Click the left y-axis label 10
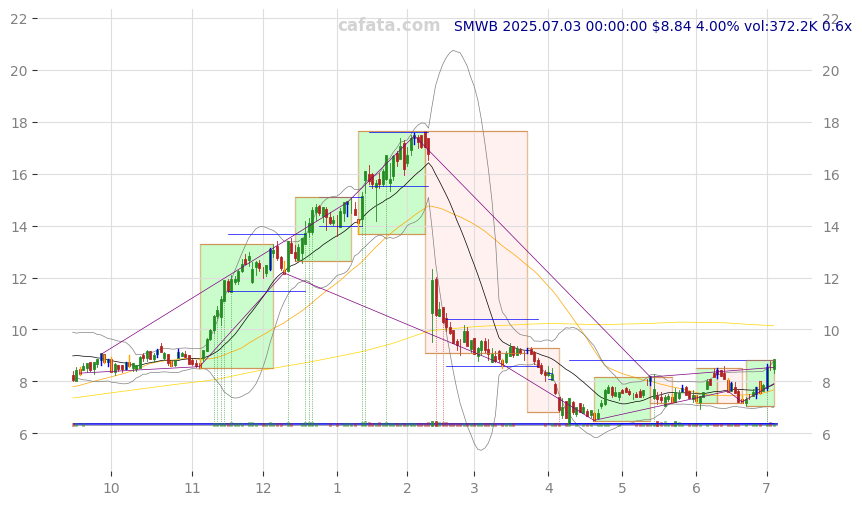862x505 pixels. pos(19,330)
